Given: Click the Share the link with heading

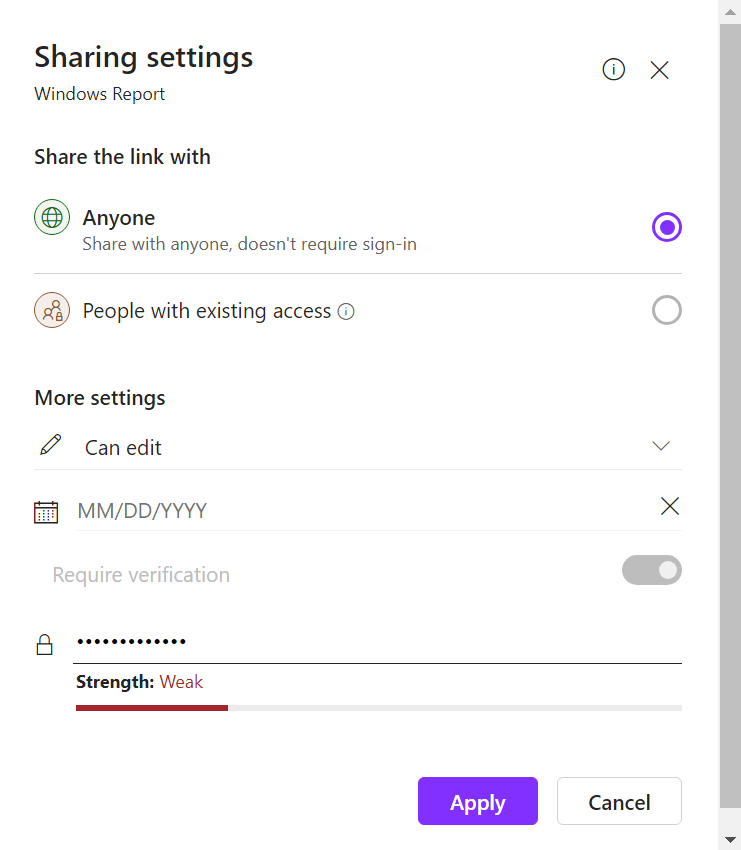Looking at the screenshot, I should pyautogui.click(x=123, y=157).
